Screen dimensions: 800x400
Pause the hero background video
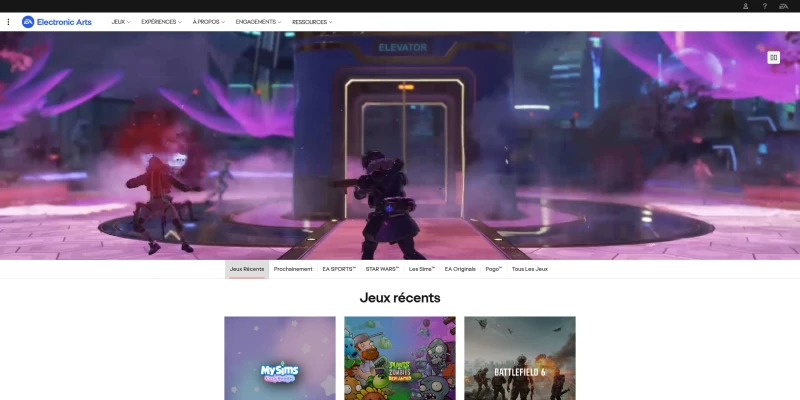pyautogui.click(x=773, y=58)
